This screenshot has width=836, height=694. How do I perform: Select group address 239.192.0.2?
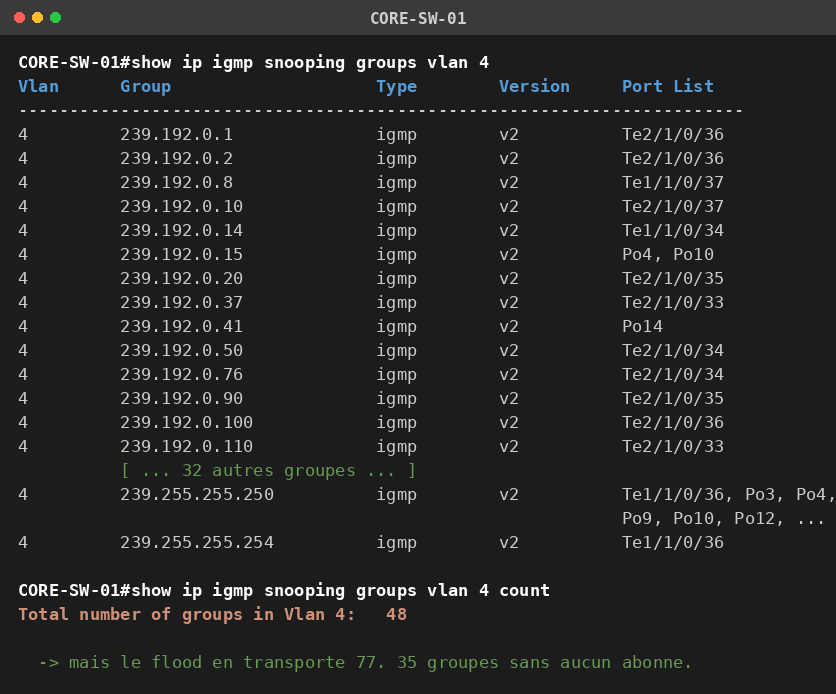pos(176,158)
